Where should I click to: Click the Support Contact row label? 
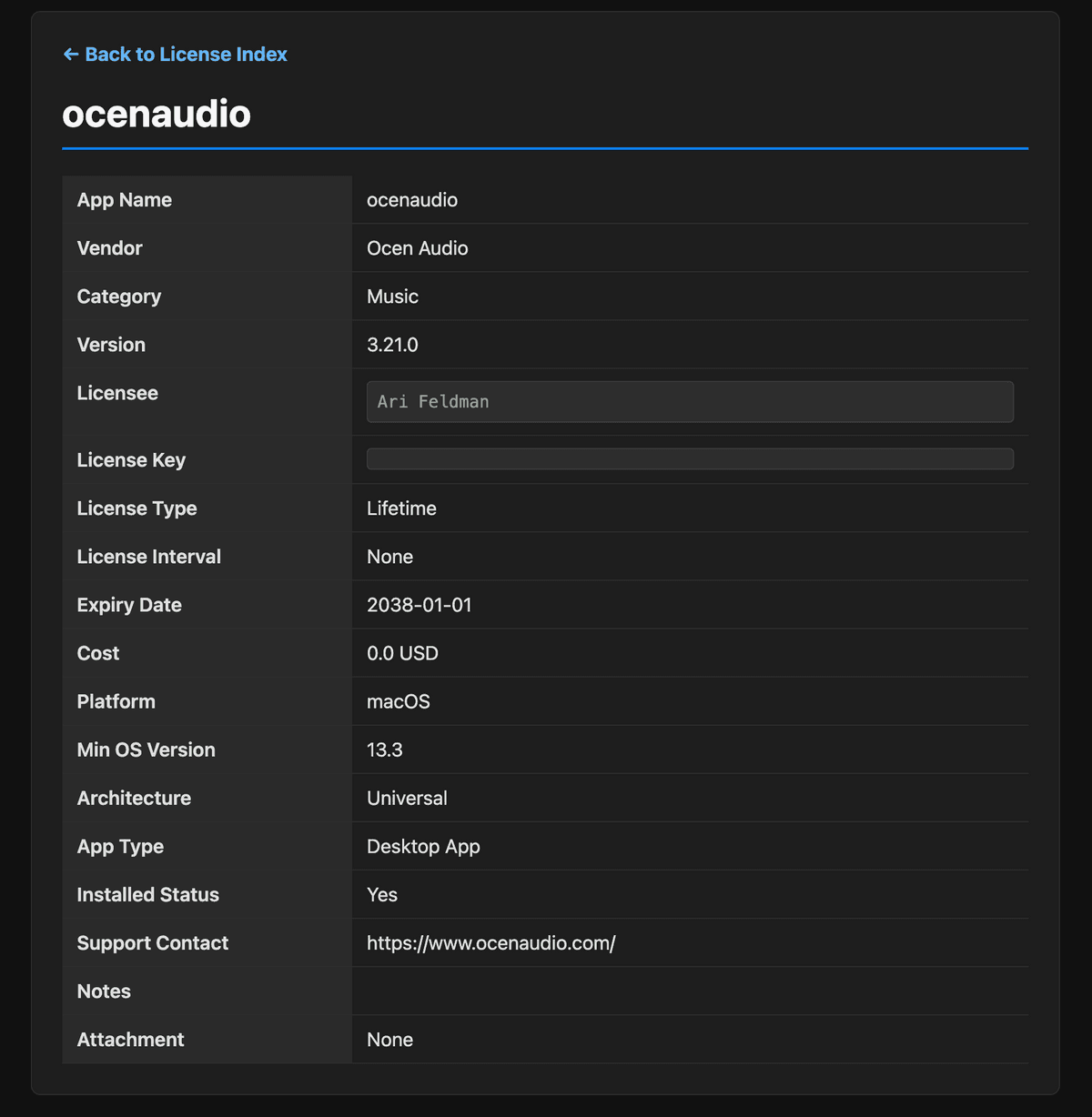pyautogui.click(x=153, y=942)
